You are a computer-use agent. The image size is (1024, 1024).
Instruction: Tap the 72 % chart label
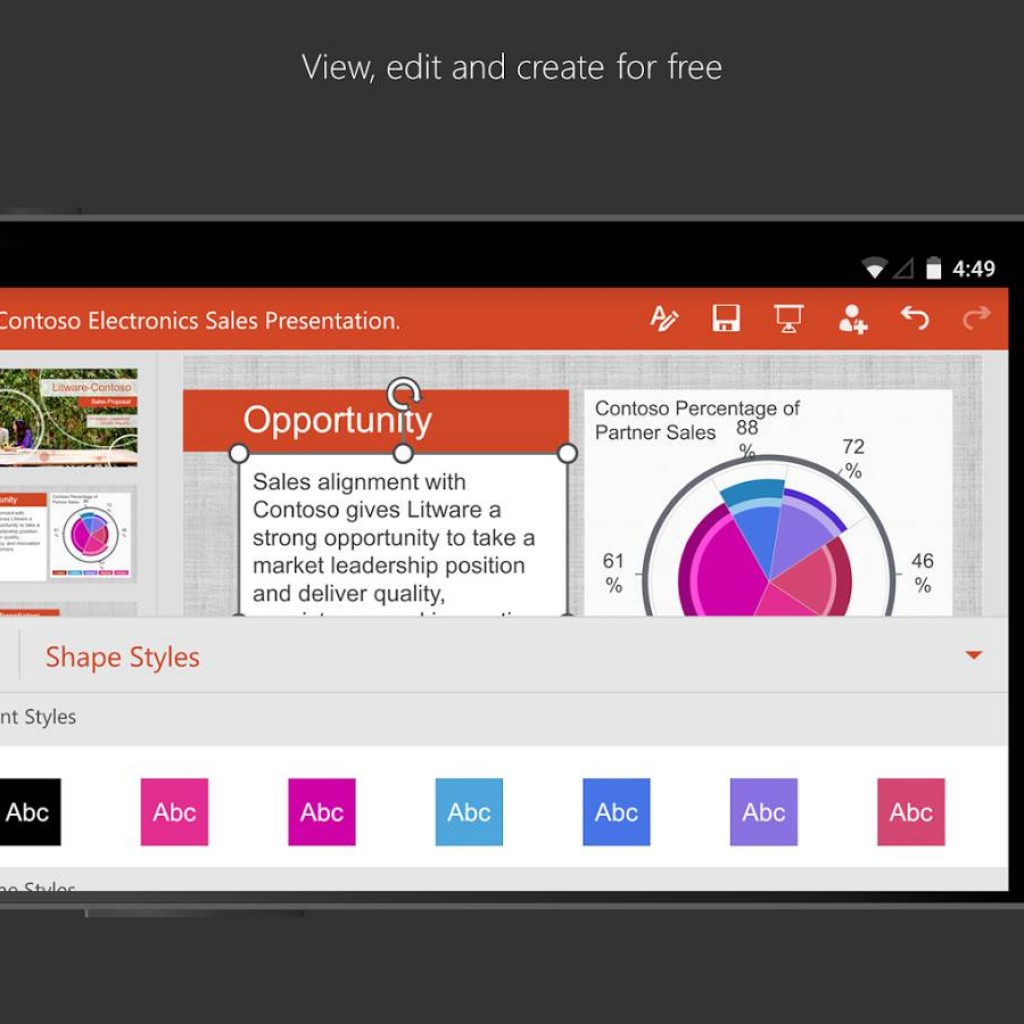point(853,458)
